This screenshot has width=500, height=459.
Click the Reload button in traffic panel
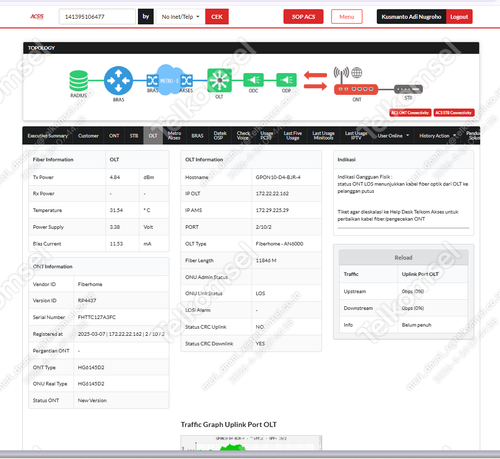(403, 257)
